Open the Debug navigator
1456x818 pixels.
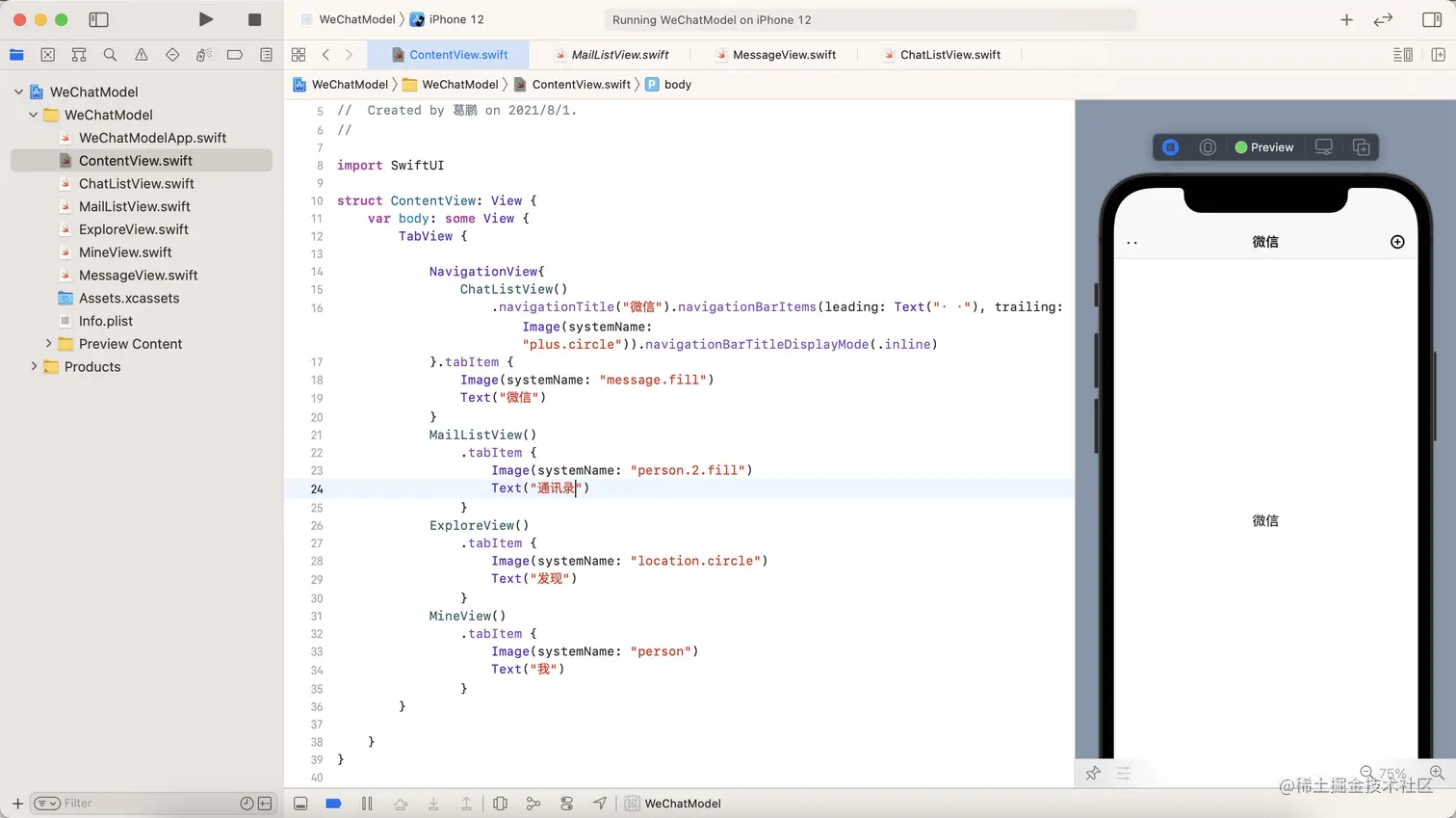click(x=203, y=55)
